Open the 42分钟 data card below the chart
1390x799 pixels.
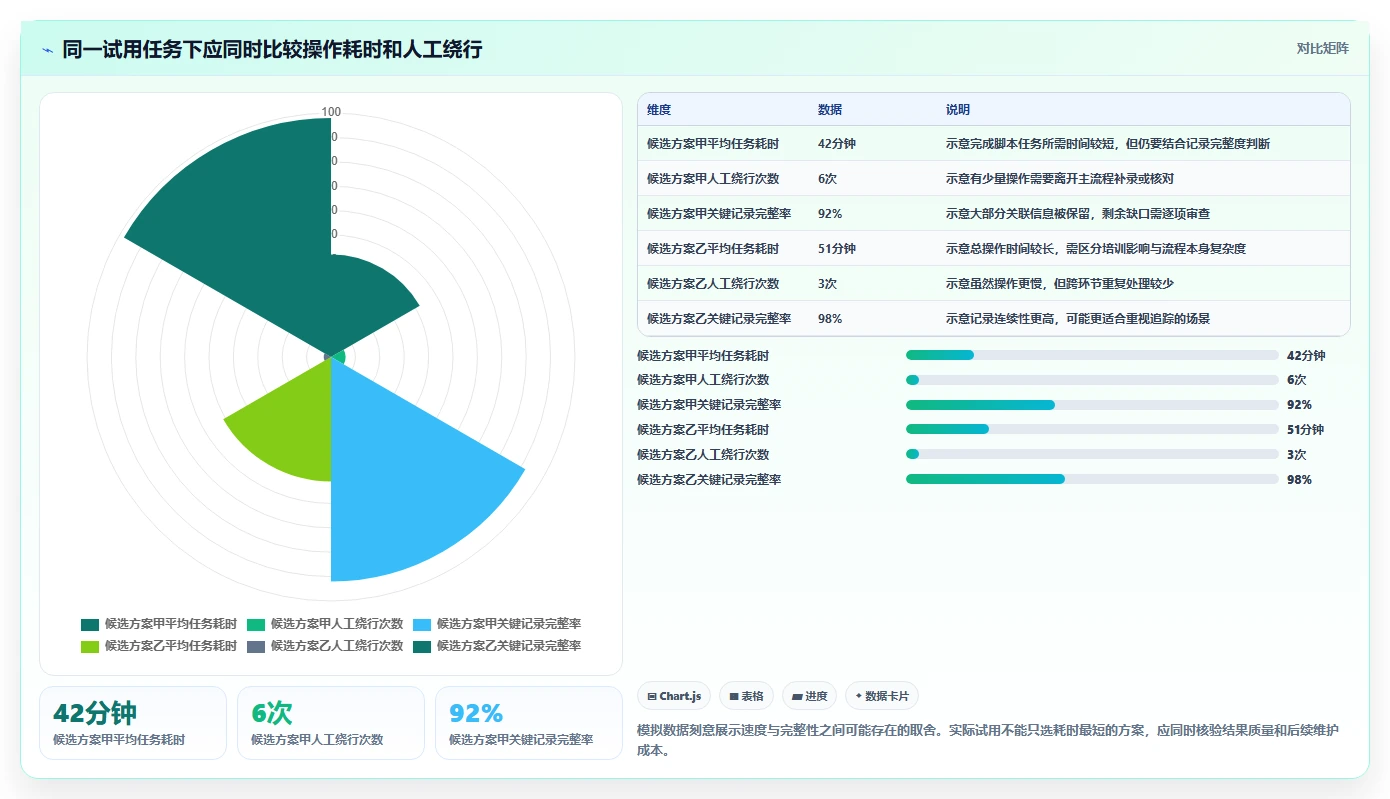point(133,723)
